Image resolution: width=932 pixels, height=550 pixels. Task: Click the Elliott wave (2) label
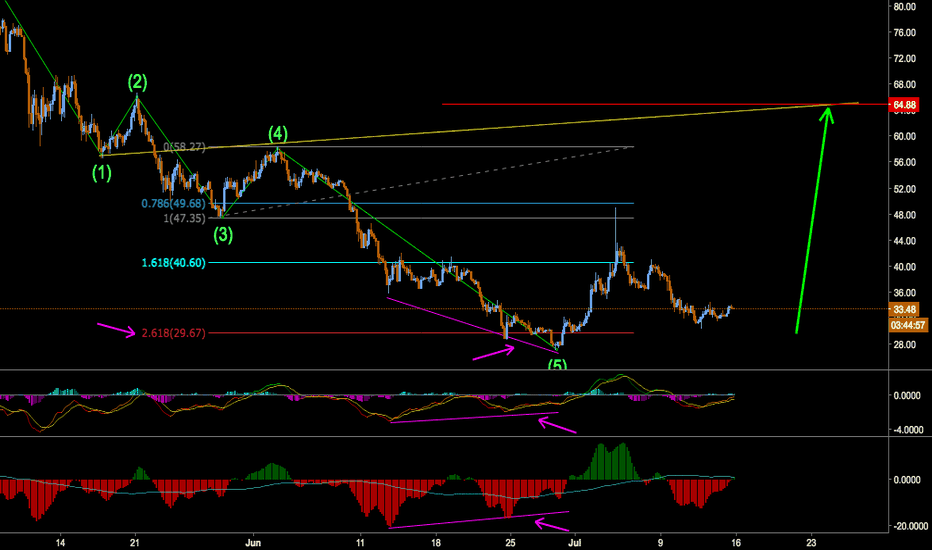[137, 82]
